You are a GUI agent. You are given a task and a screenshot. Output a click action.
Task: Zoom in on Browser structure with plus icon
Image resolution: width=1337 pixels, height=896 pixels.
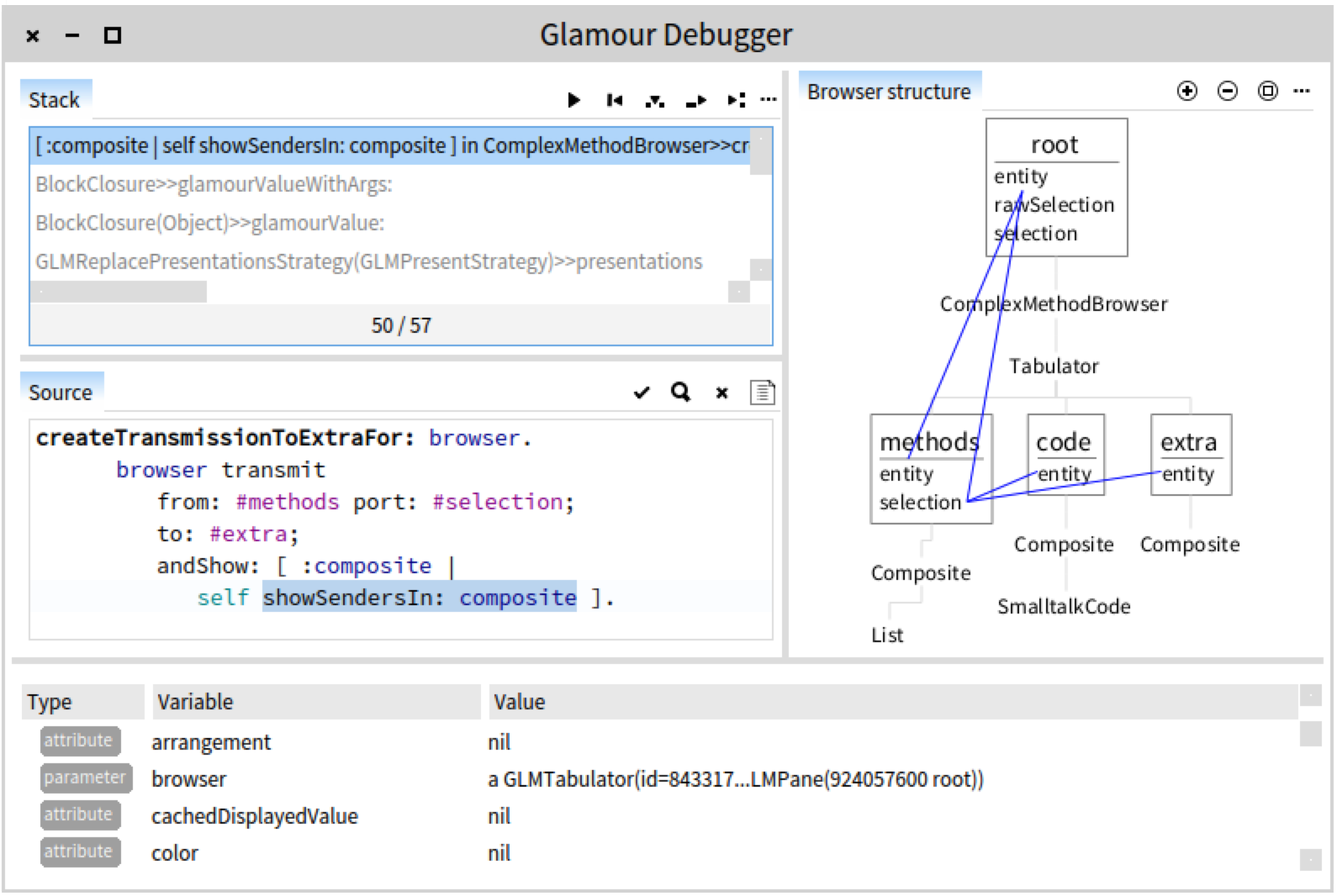click(x=1187, y=91)
